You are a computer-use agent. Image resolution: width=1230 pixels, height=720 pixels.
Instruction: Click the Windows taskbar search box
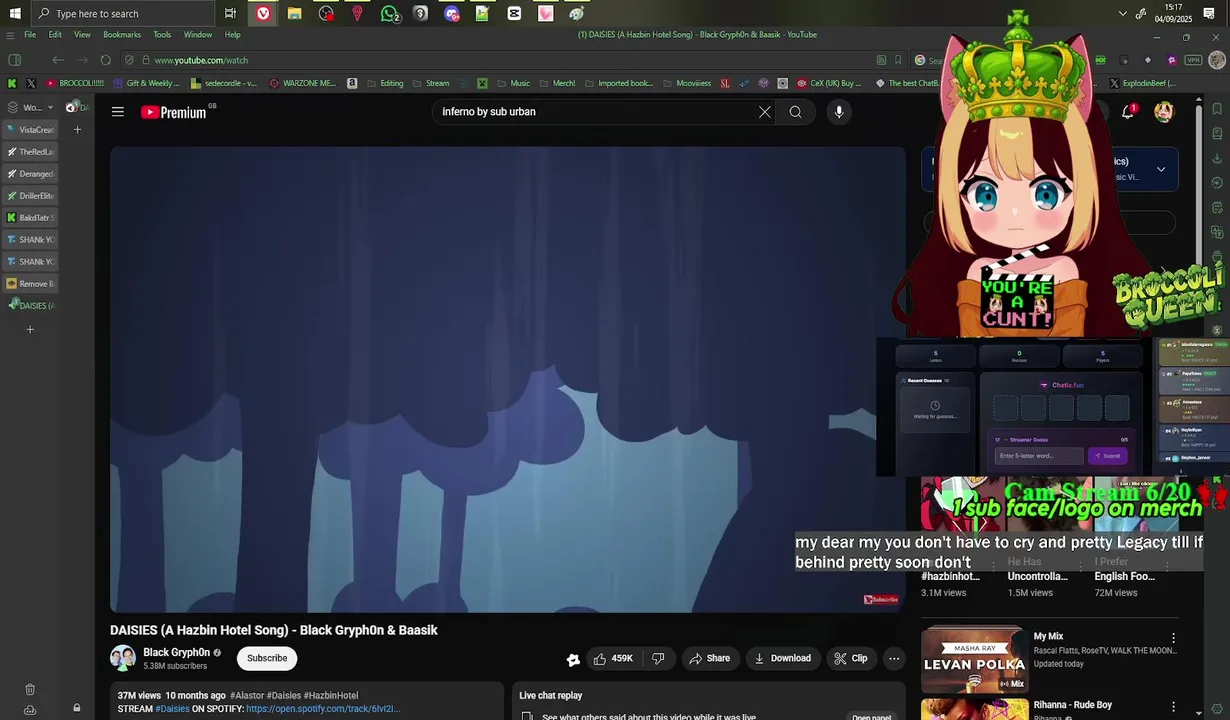pos(122,13)
